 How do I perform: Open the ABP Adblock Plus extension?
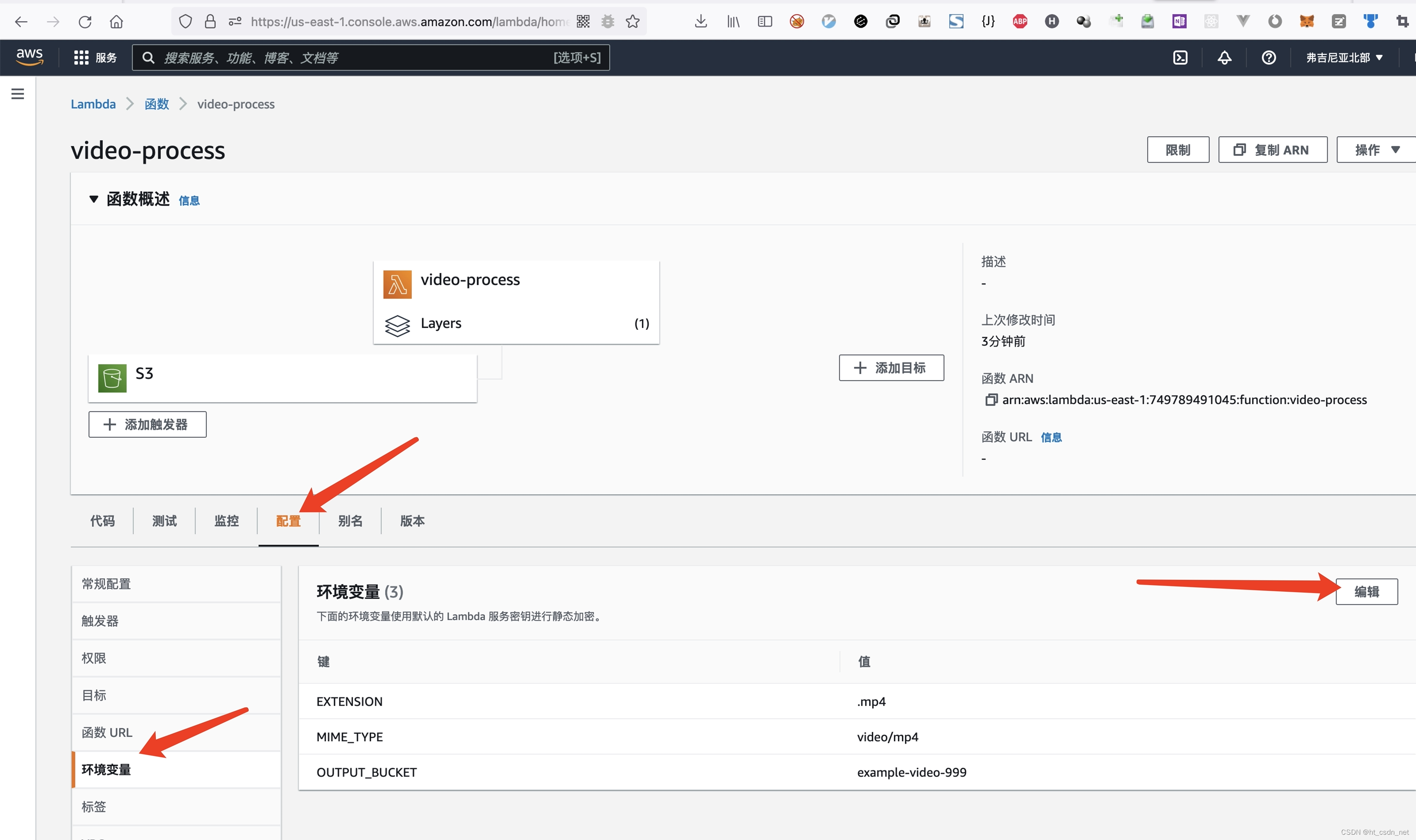point(1020,22)
